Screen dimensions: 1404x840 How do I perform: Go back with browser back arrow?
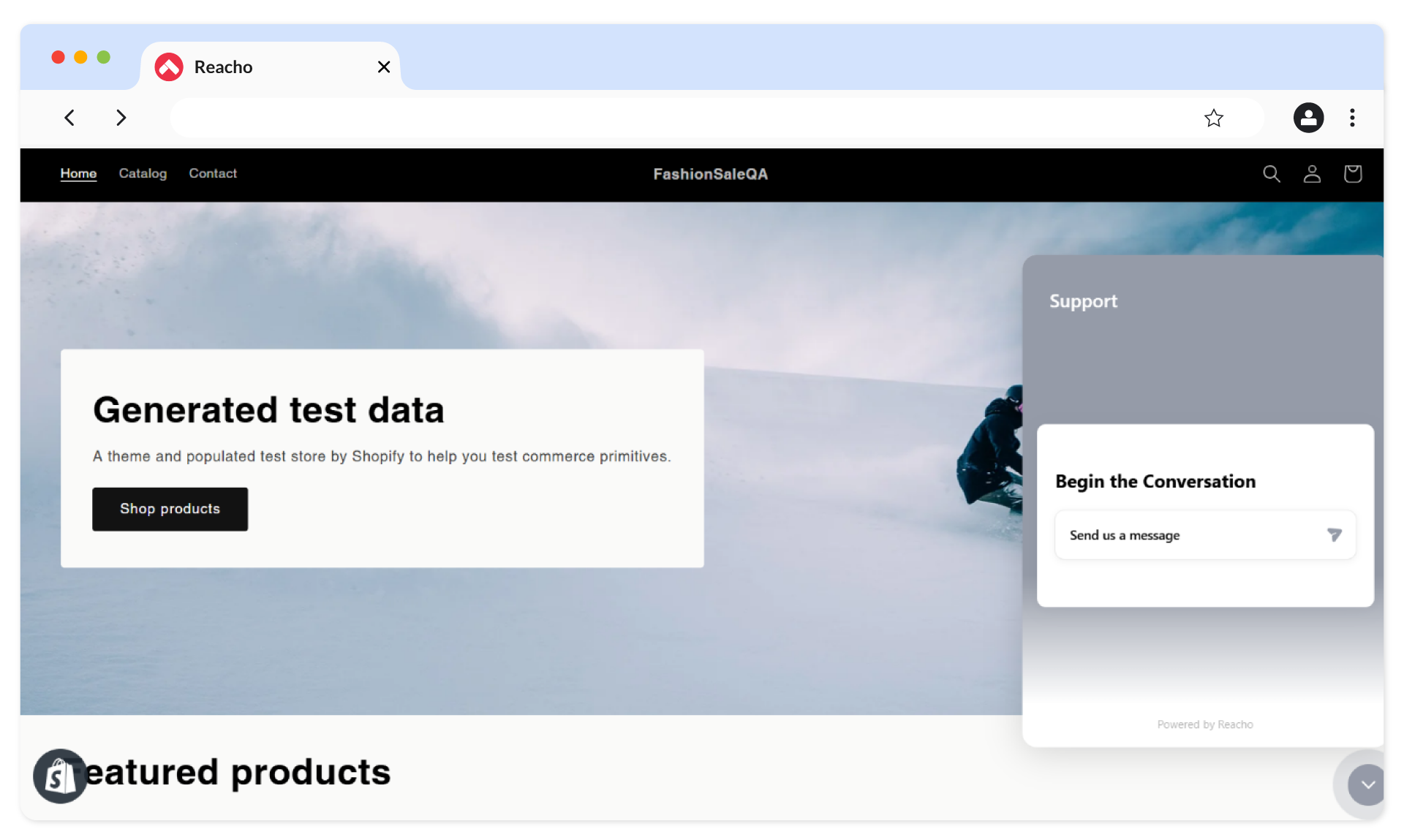(x=69, y=118)
